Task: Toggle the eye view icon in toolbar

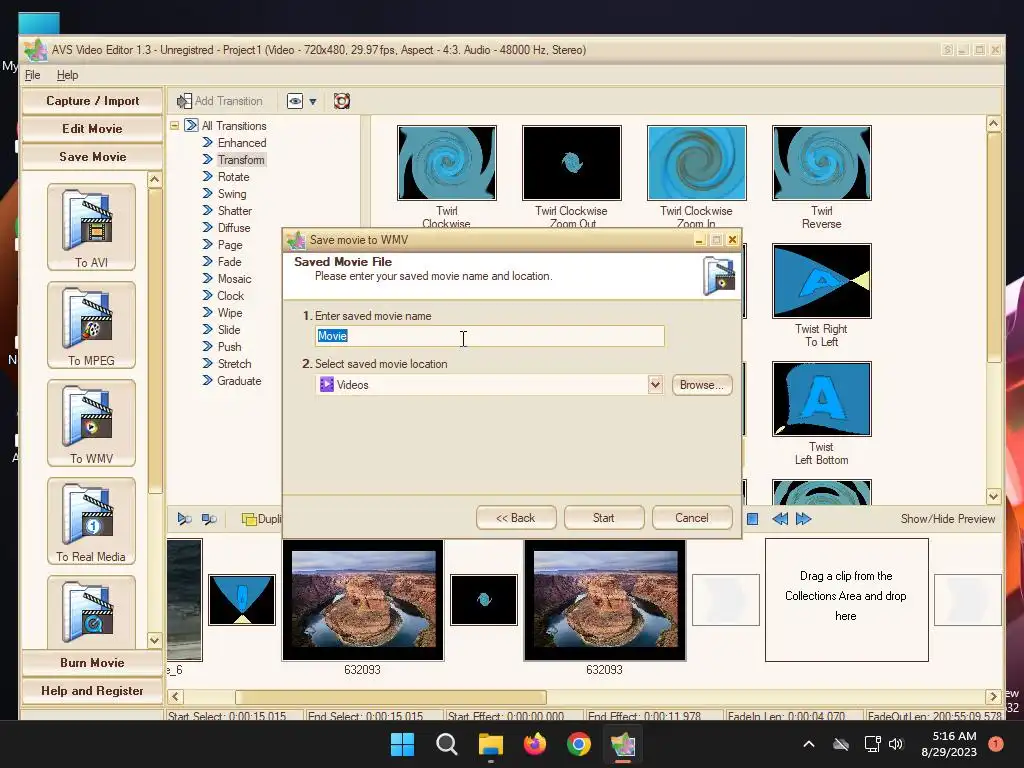Action: 295,101
